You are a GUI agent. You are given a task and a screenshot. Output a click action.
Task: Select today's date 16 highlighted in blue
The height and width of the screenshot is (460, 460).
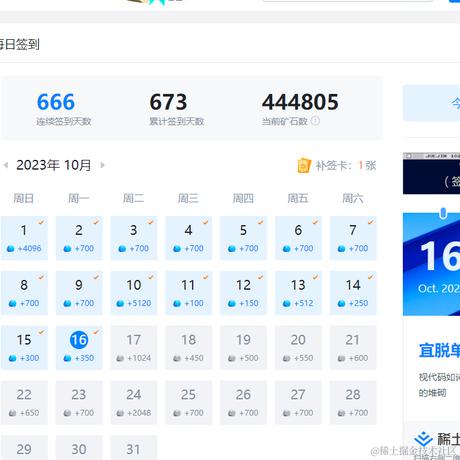79,348
